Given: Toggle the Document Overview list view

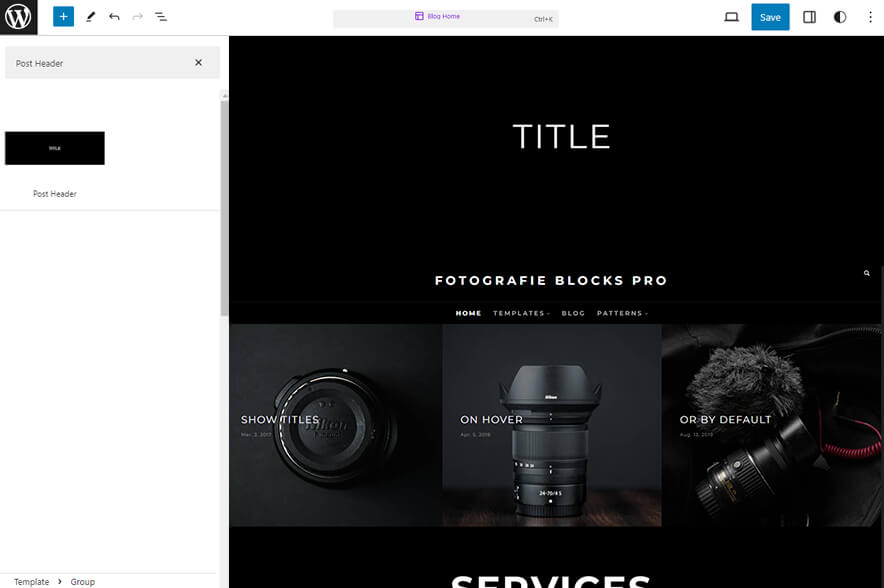Looking at the screenshot, I should click(161, 16).
